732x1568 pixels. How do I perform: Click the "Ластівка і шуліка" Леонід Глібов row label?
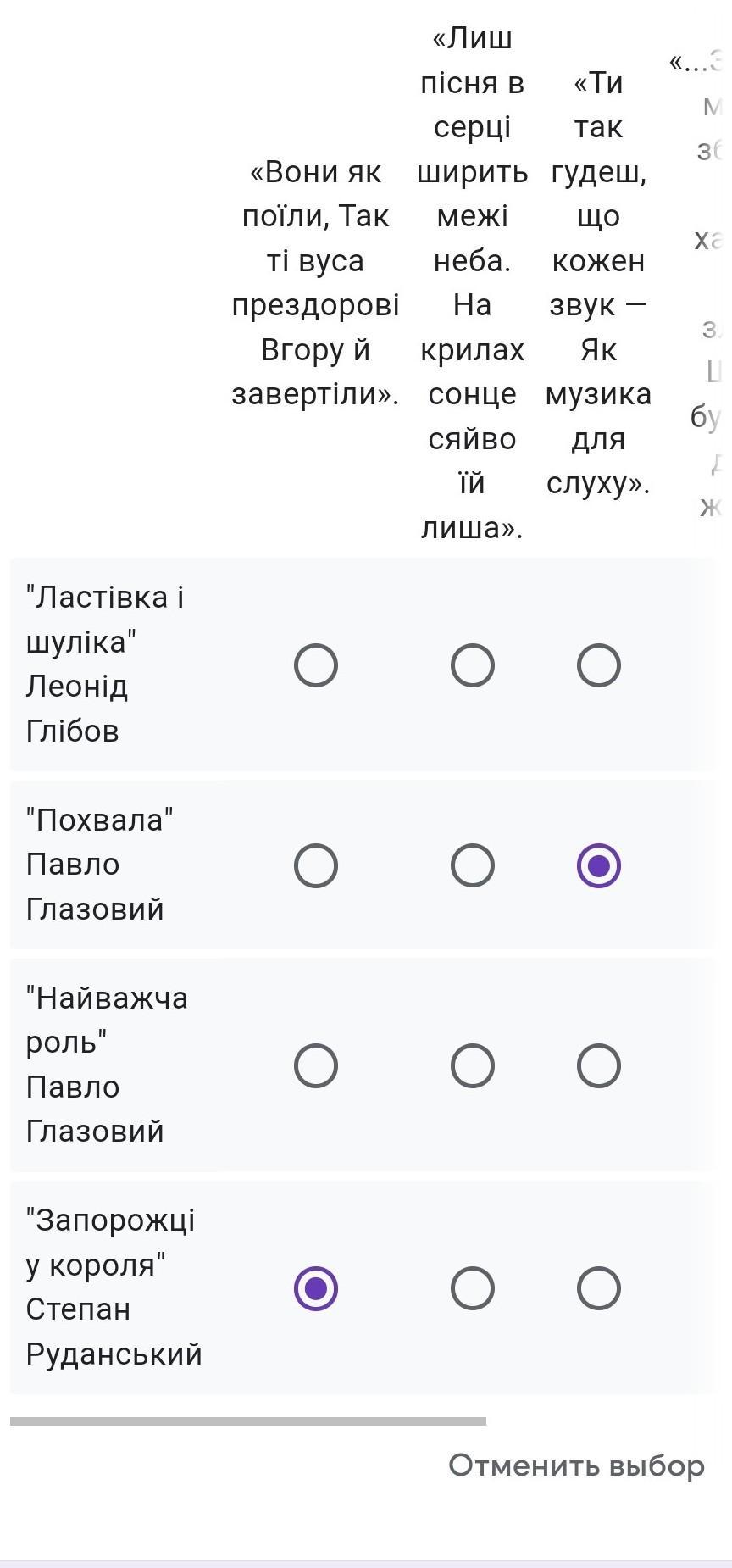click(106, 664)
